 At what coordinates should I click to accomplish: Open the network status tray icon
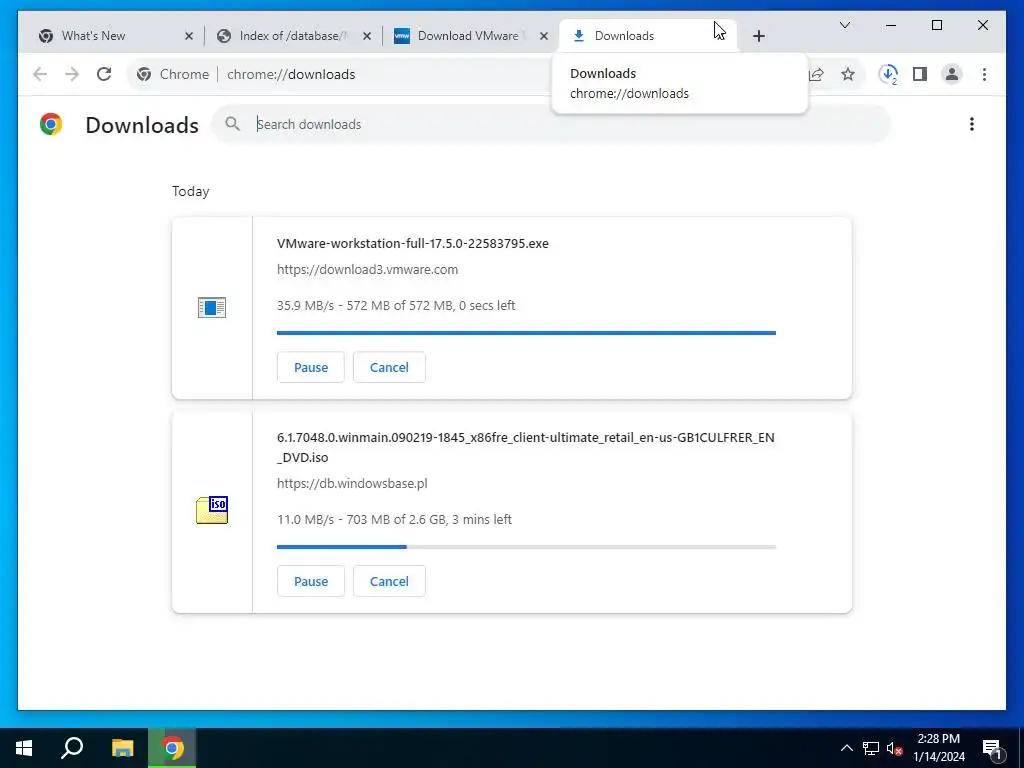(x=871, y=748)
